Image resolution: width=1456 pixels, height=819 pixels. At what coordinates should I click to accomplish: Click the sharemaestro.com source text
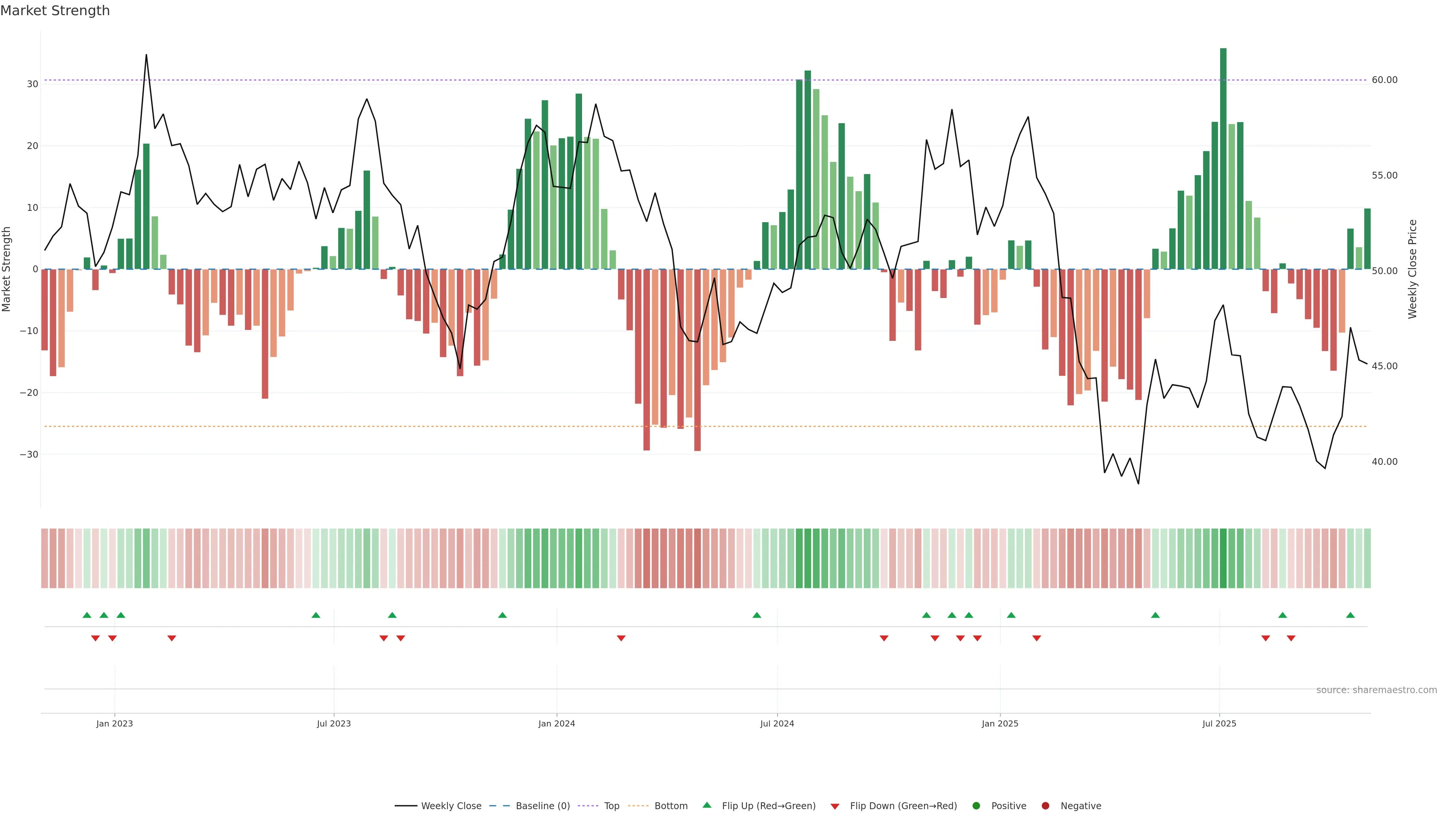1376,690
